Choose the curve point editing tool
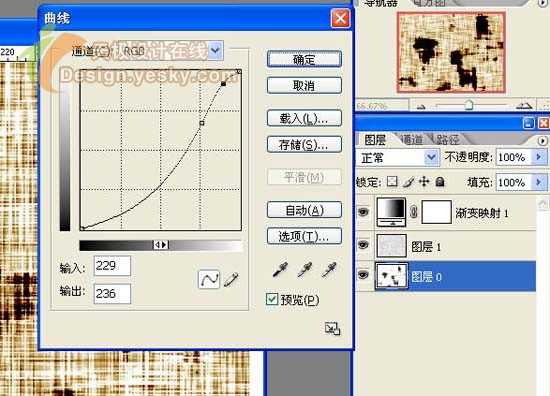This screenshot has width=550, height=396. pyautogui.click(x=209, y=280)
